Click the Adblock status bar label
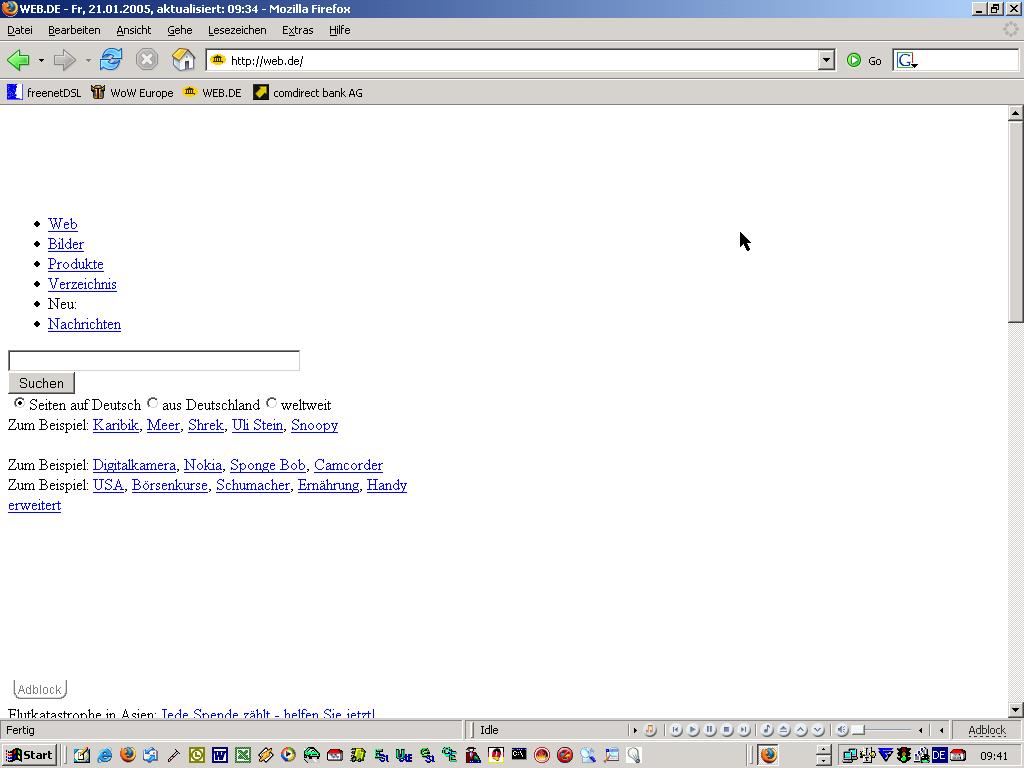 click(987, 730)
